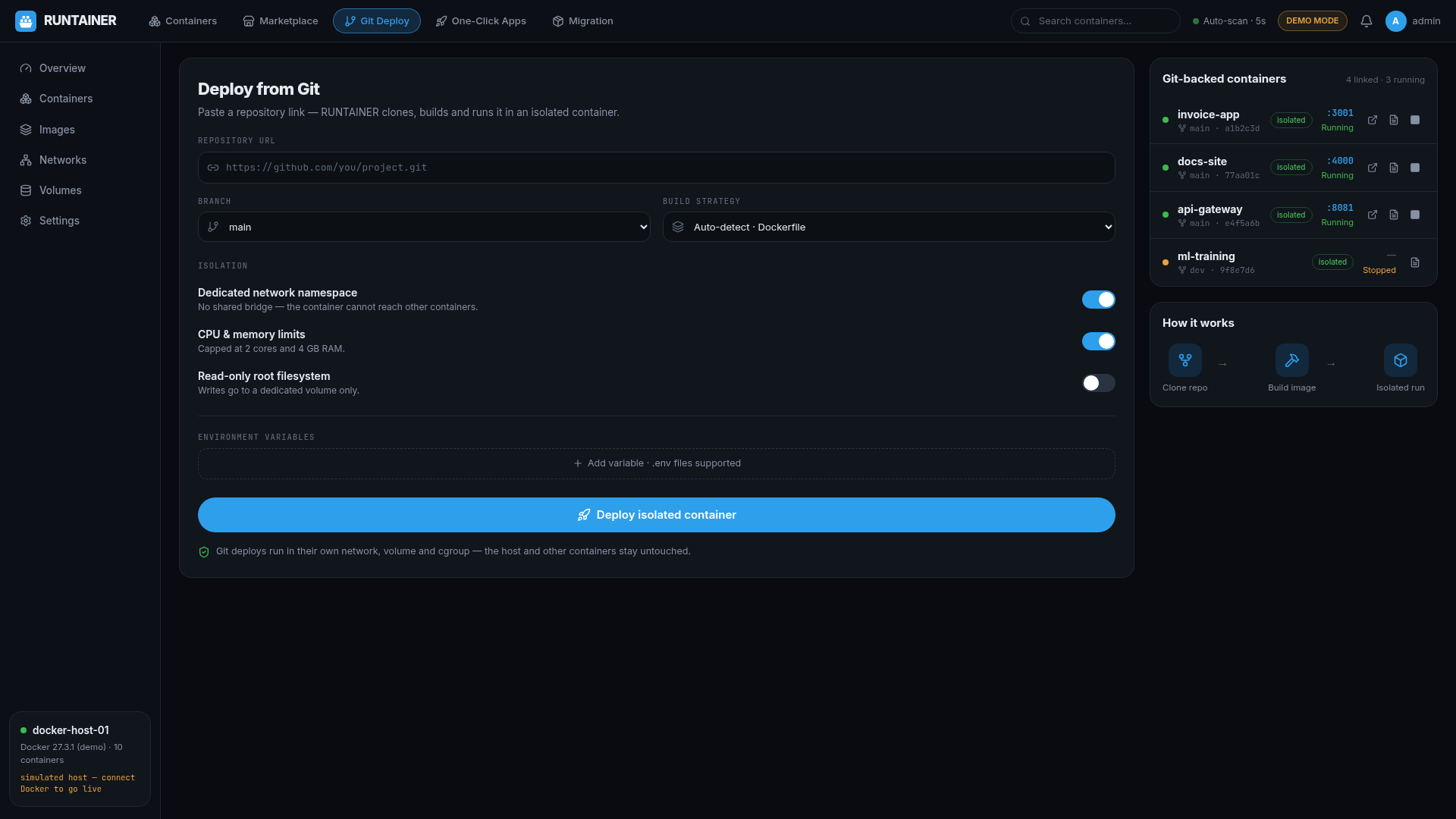View logs for invoice-app
Viewport: 1456px width, 819px height.
[1394, 120]
